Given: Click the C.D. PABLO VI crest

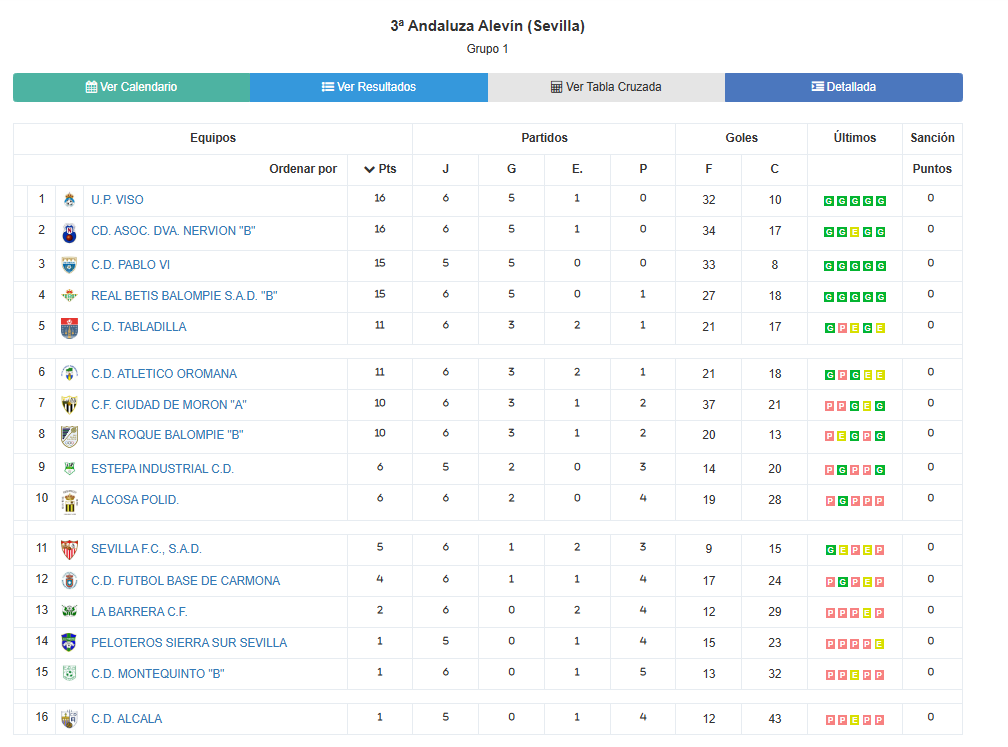Looking at the screenshot, I should (69, 265).
